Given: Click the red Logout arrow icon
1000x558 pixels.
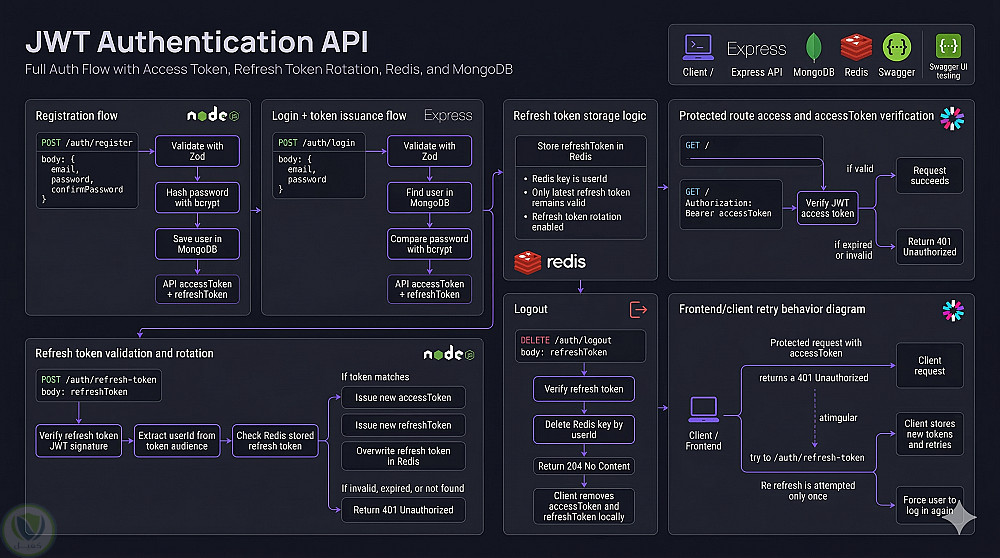Looking at the screenshot, I should (x=638, y=310).
